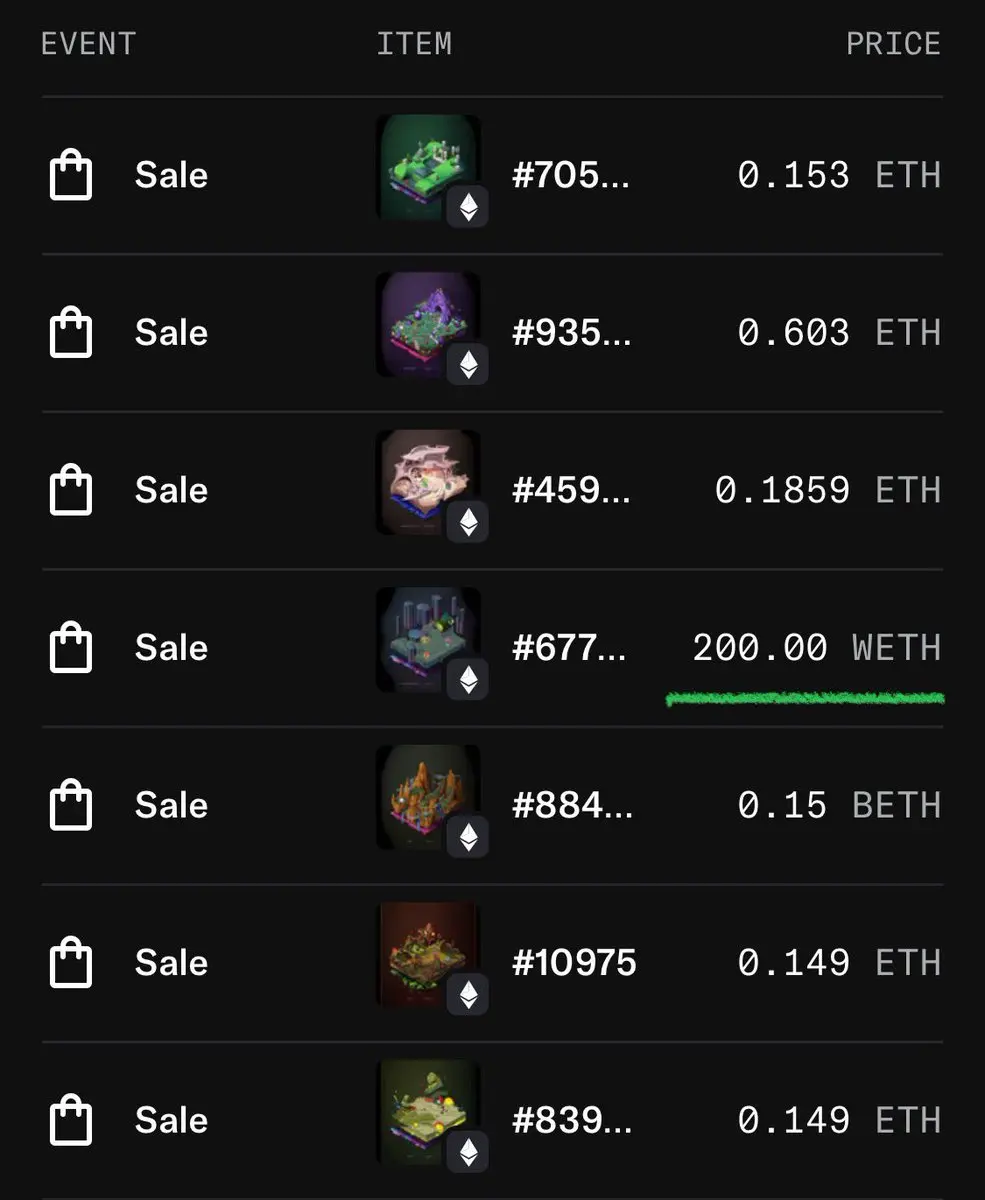
Task: Click the EVENT column header
Action: coord(88,44)
